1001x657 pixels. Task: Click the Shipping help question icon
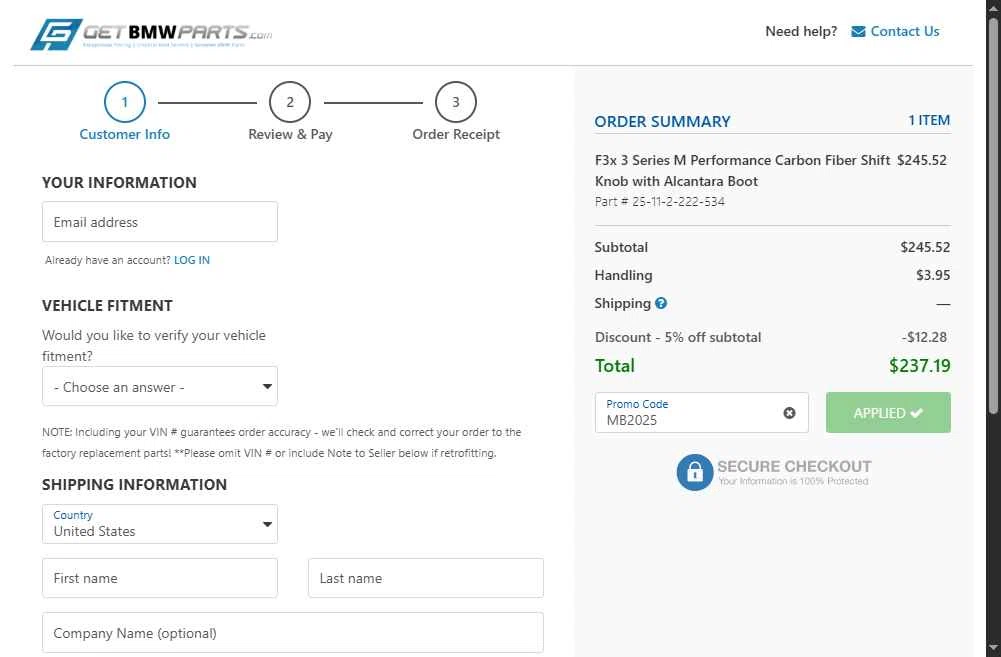(661, 303)
